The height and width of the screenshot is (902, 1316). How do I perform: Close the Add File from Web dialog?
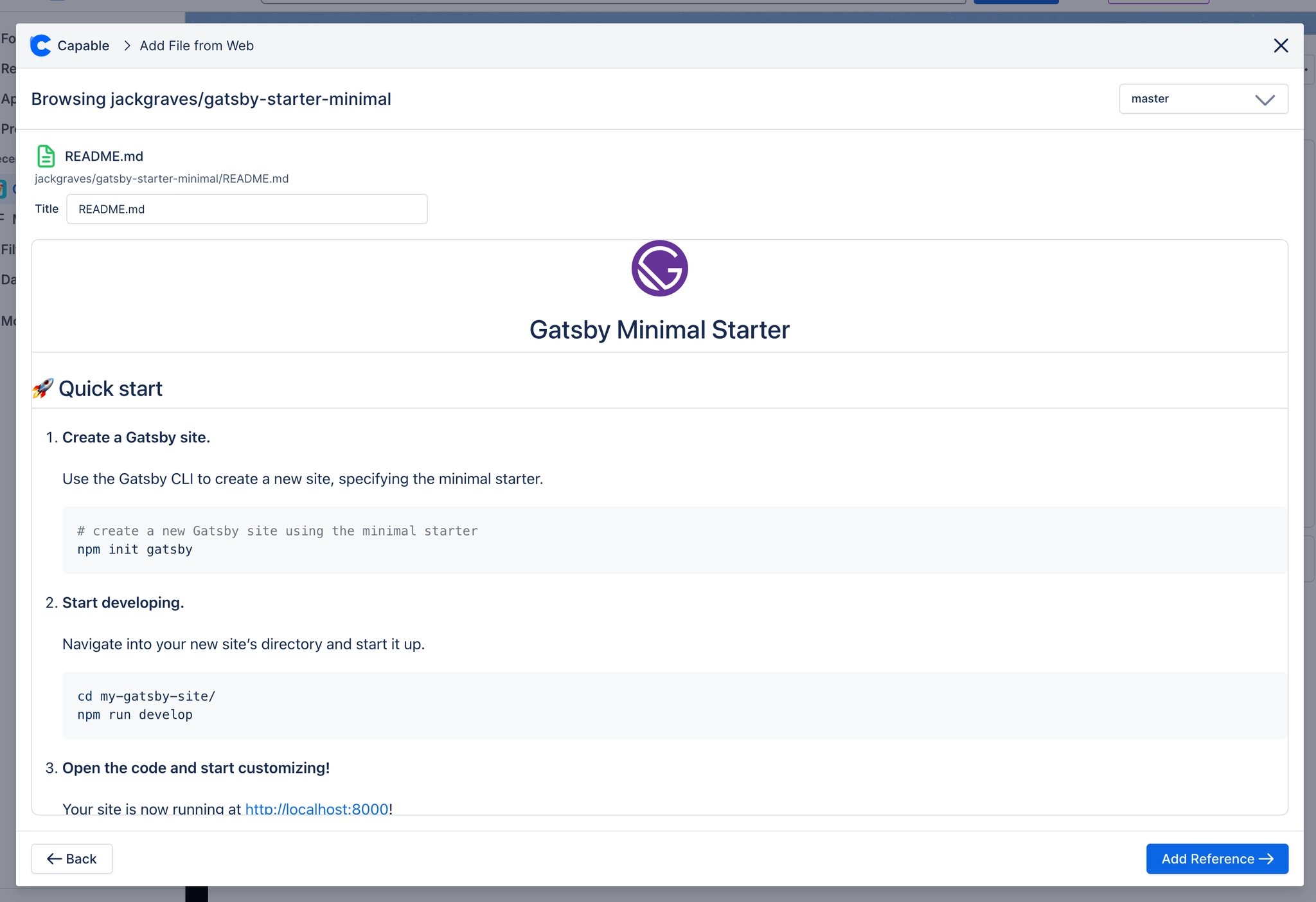pyautogui.click(x=1281, y=46)
